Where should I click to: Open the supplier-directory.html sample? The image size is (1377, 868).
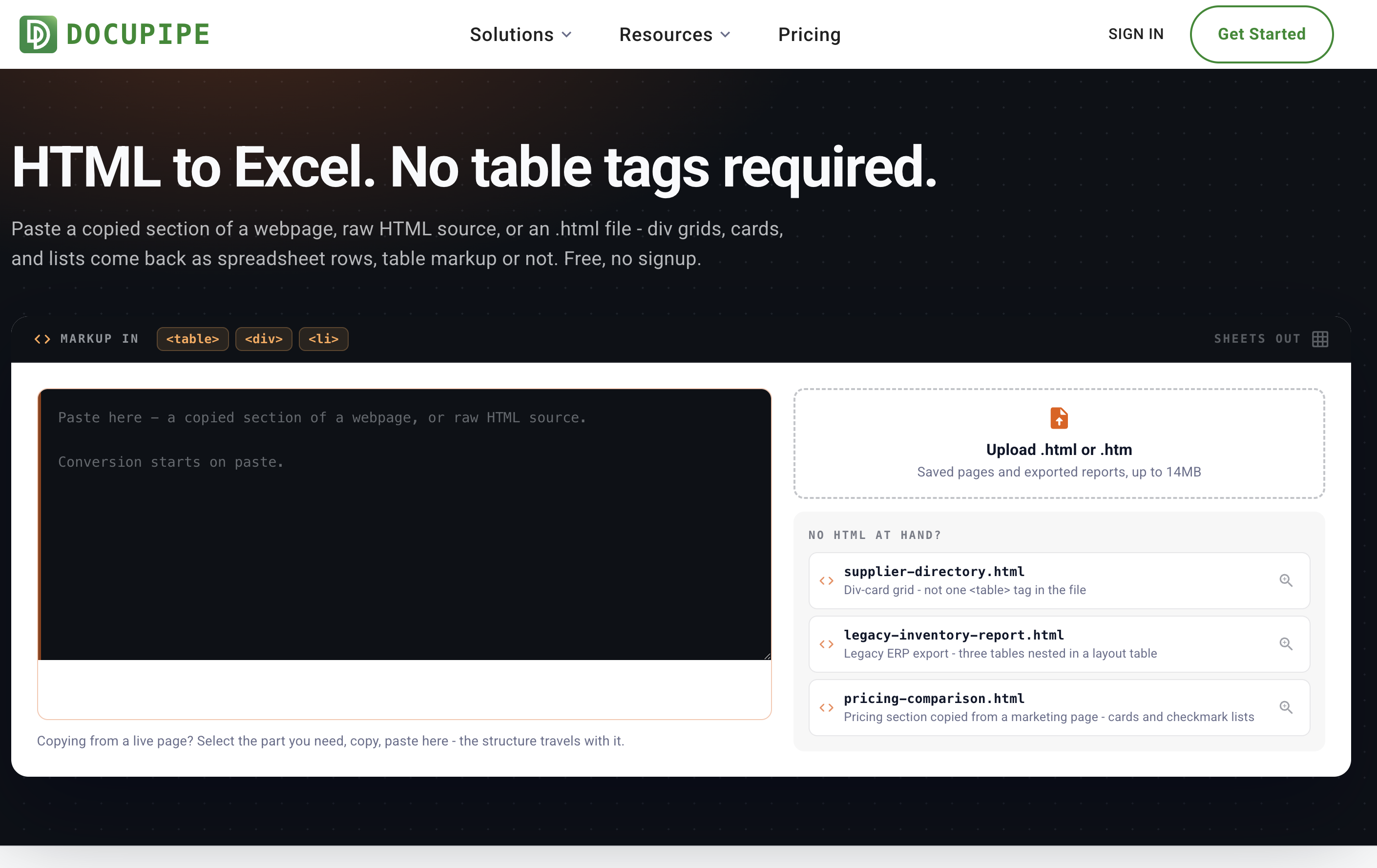point(1059,580)
